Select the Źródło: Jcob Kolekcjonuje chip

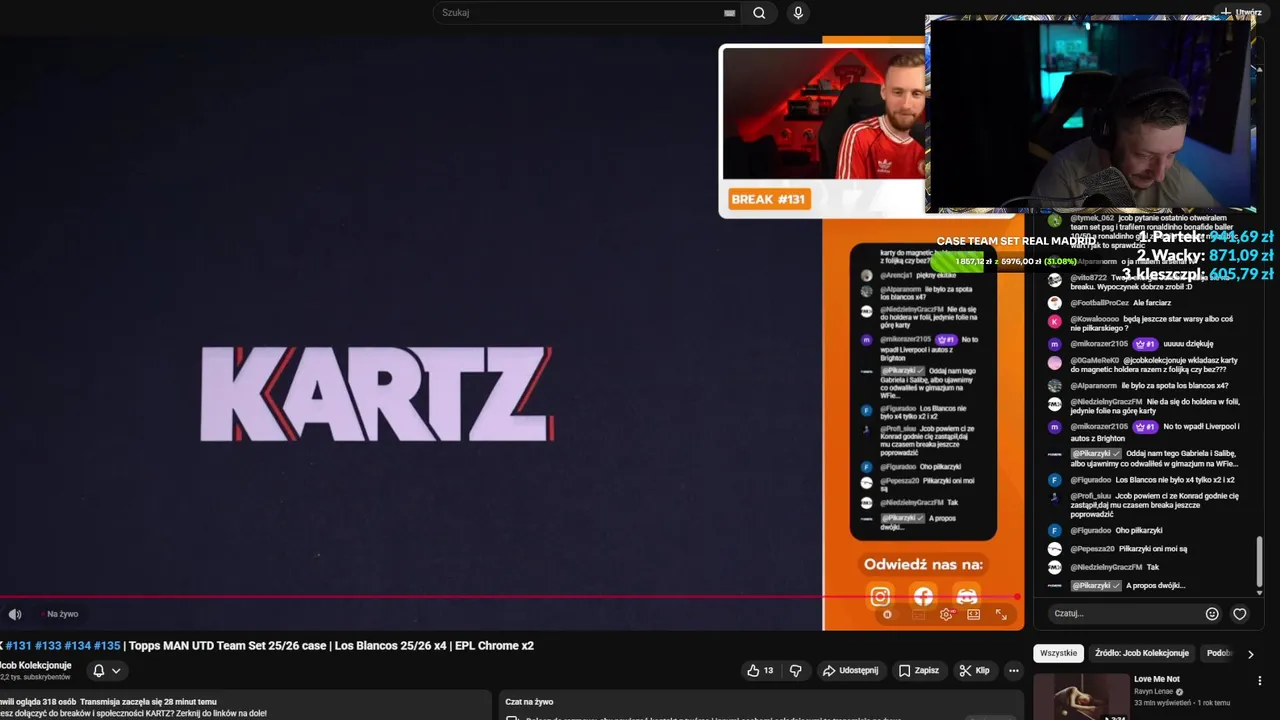[x=1142, y=653]
